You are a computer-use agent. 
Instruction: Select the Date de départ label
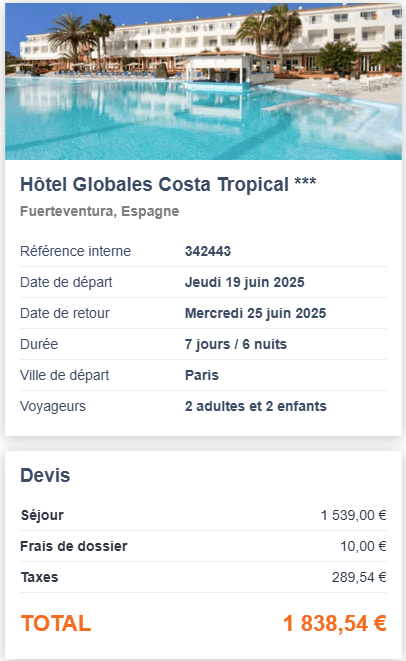pyautogui.click(x=66, y=282)
